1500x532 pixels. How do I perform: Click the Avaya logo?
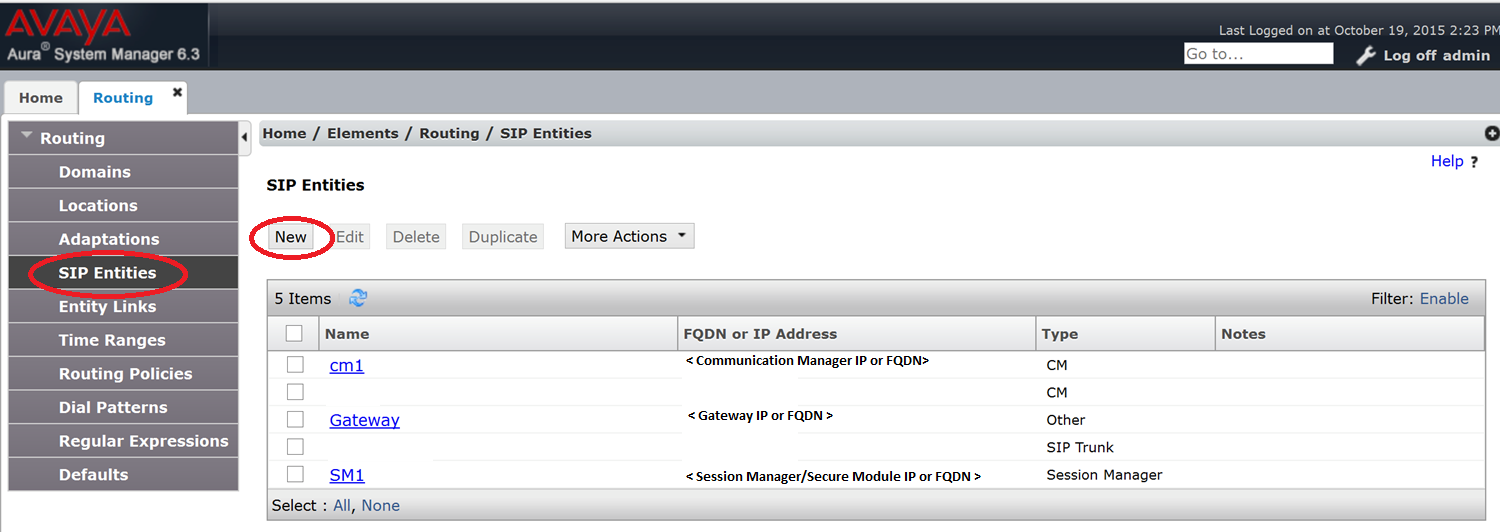(67, 24)
